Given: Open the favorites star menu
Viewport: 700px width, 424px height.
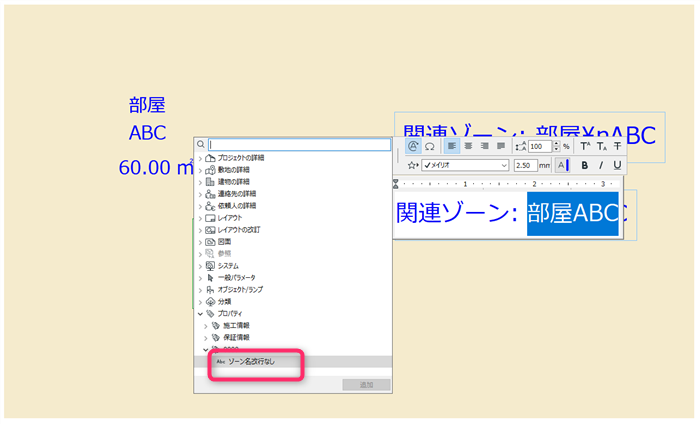Looking at the screenshot, I should (412, 166).
